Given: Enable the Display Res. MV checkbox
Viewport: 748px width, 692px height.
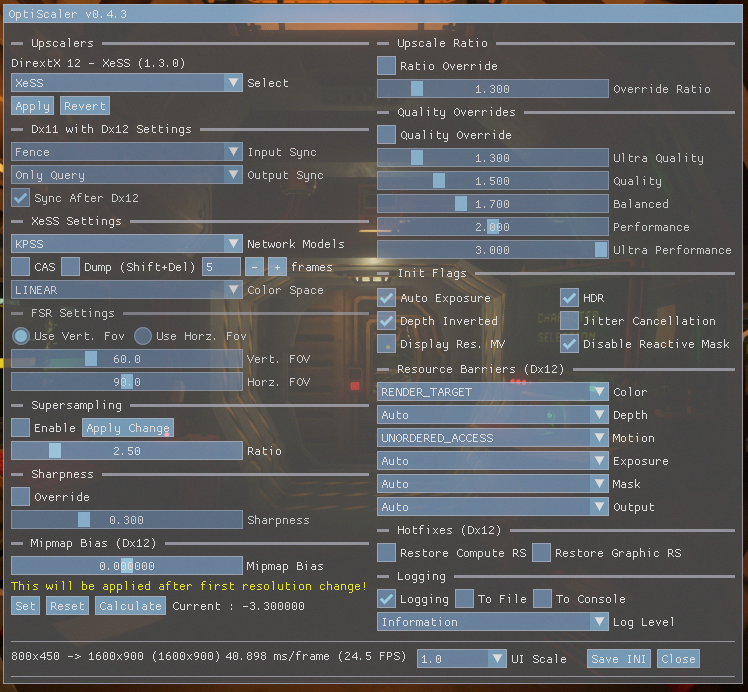Looking at the screenshot, I should 386,344.
